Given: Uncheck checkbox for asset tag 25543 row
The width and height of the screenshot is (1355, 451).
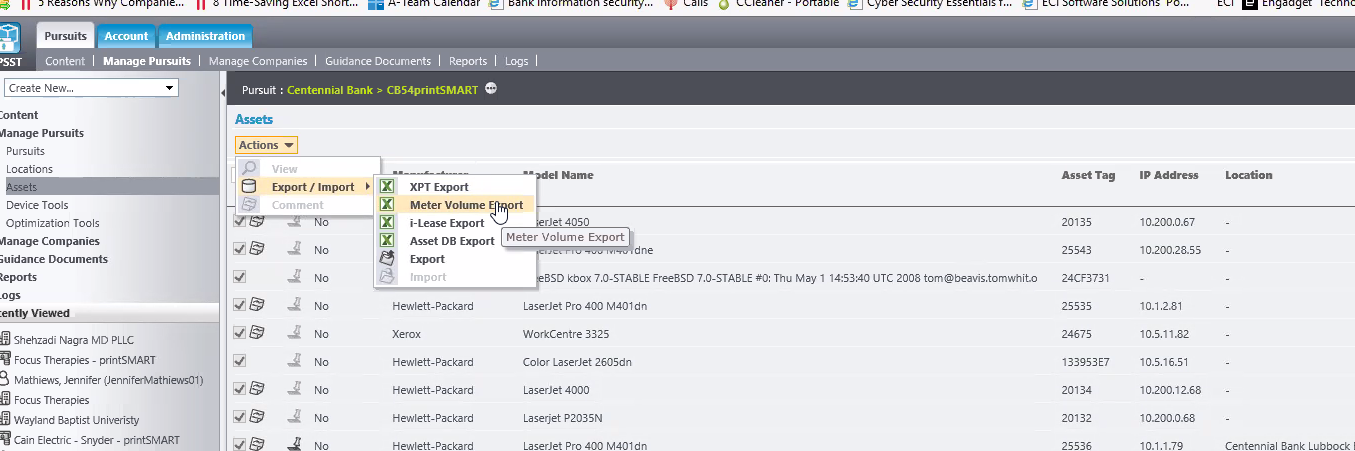Looking at the screenshot, I should point(240,249).
